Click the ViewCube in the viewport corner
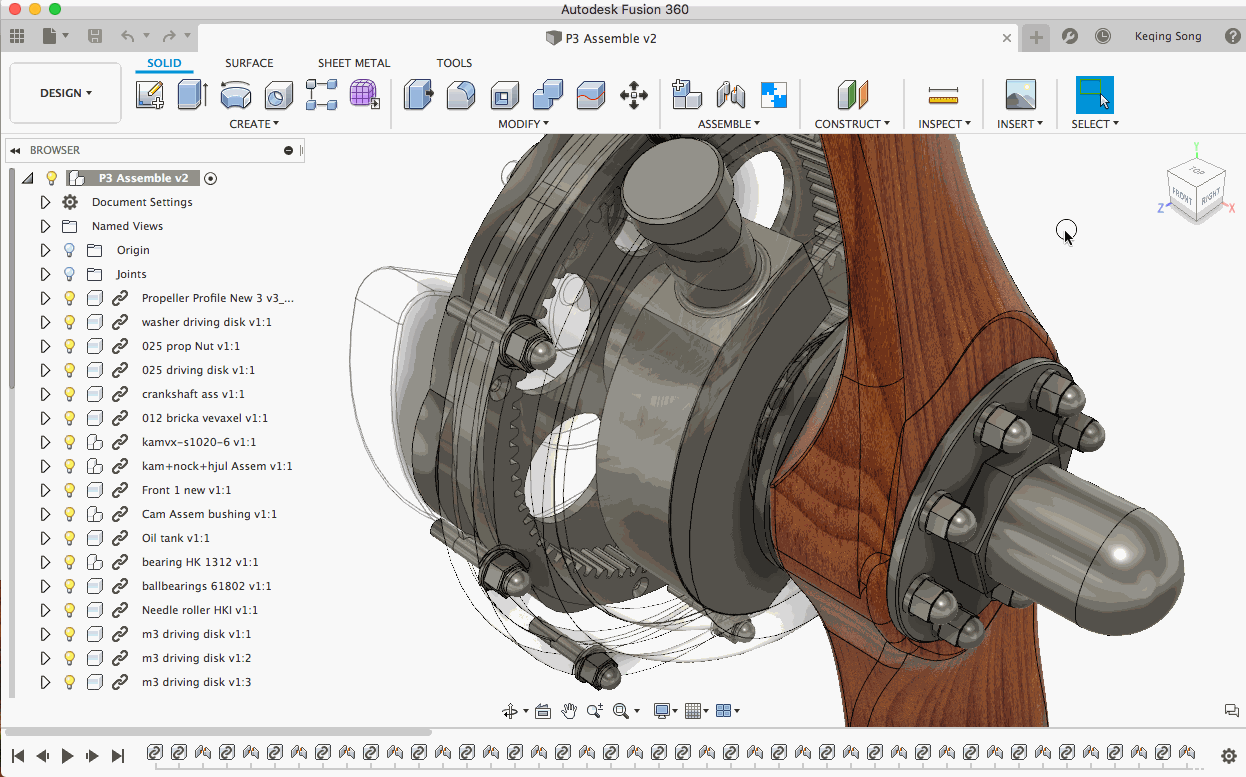 tap(1195, 190)
